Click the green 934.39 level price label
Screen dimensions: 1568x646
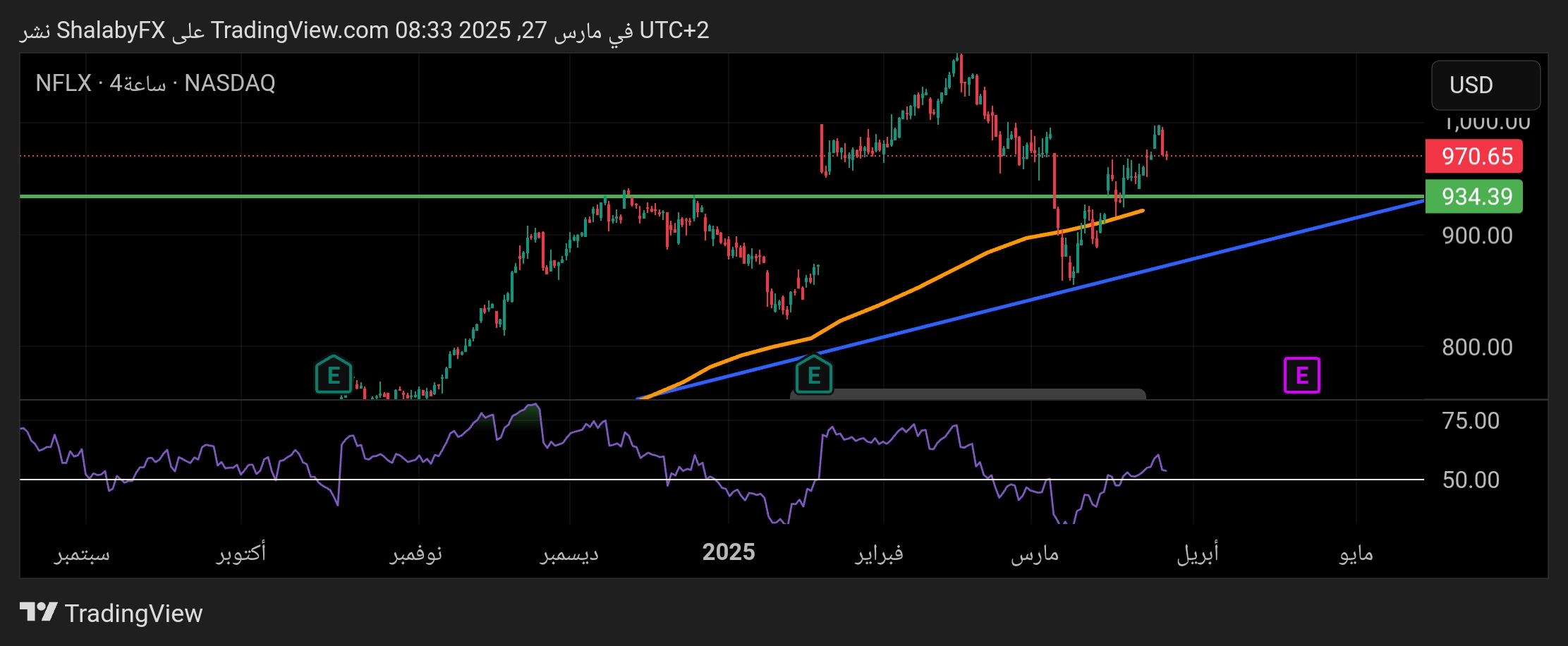tap(1474, 196)
